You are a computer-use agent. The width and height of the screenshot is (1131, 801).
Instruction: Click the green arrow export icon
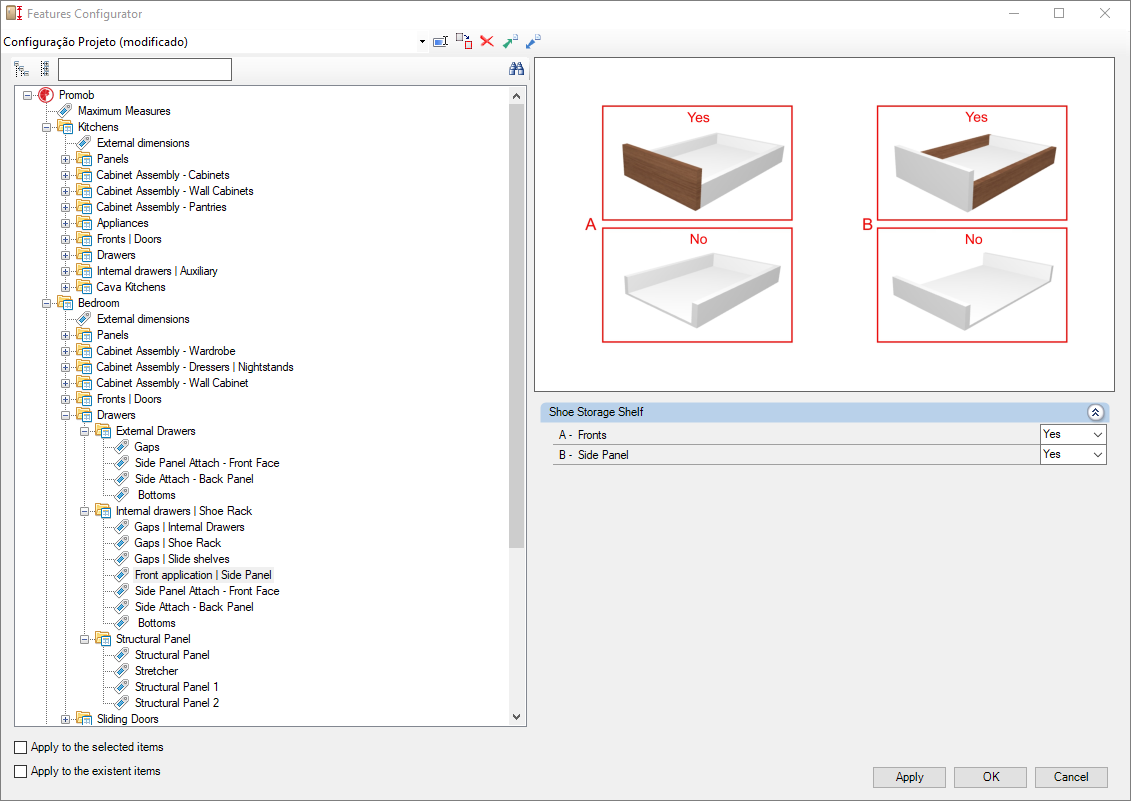point(510,42)
